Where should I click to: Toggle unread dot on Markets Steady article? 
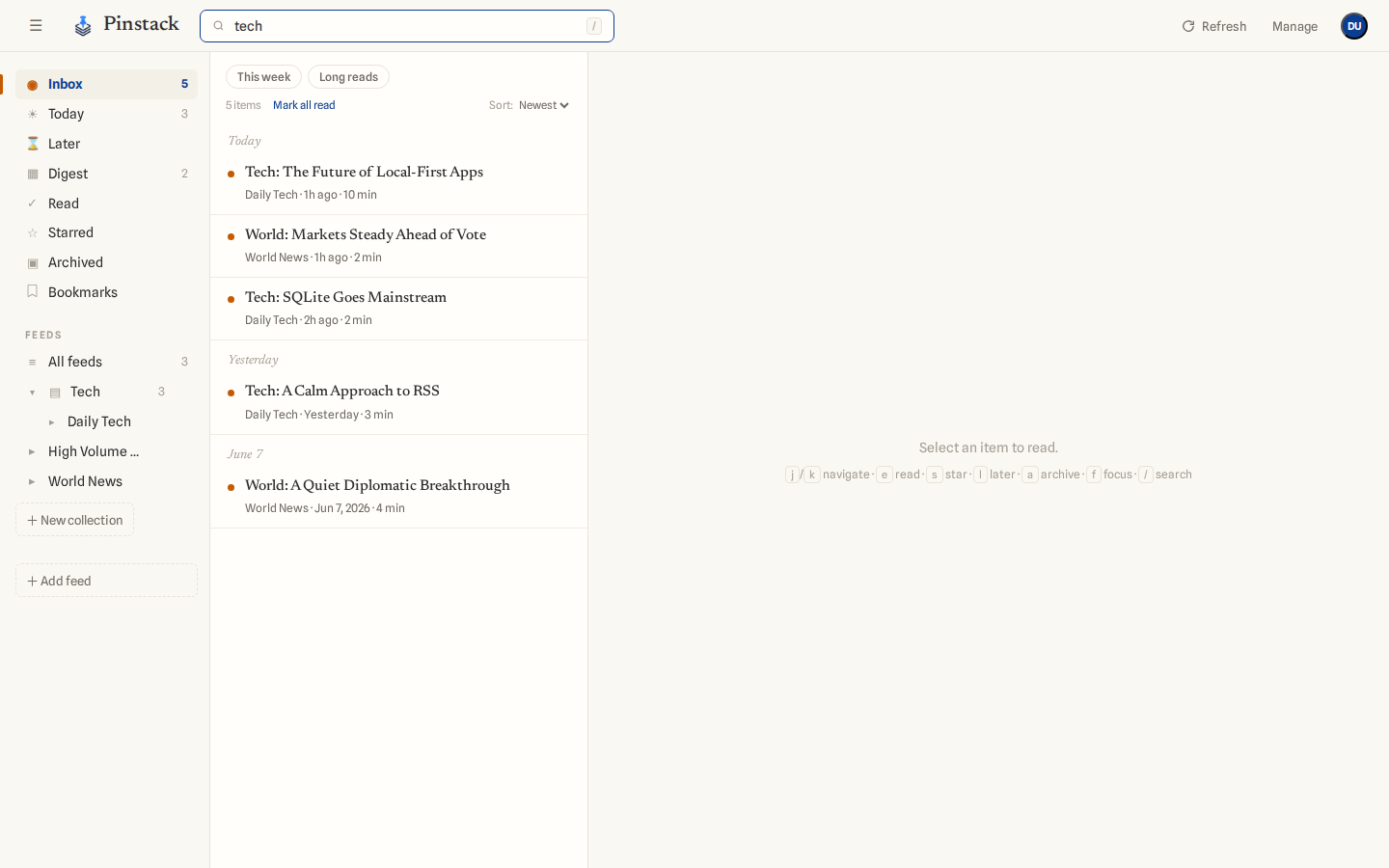(231, 237)
